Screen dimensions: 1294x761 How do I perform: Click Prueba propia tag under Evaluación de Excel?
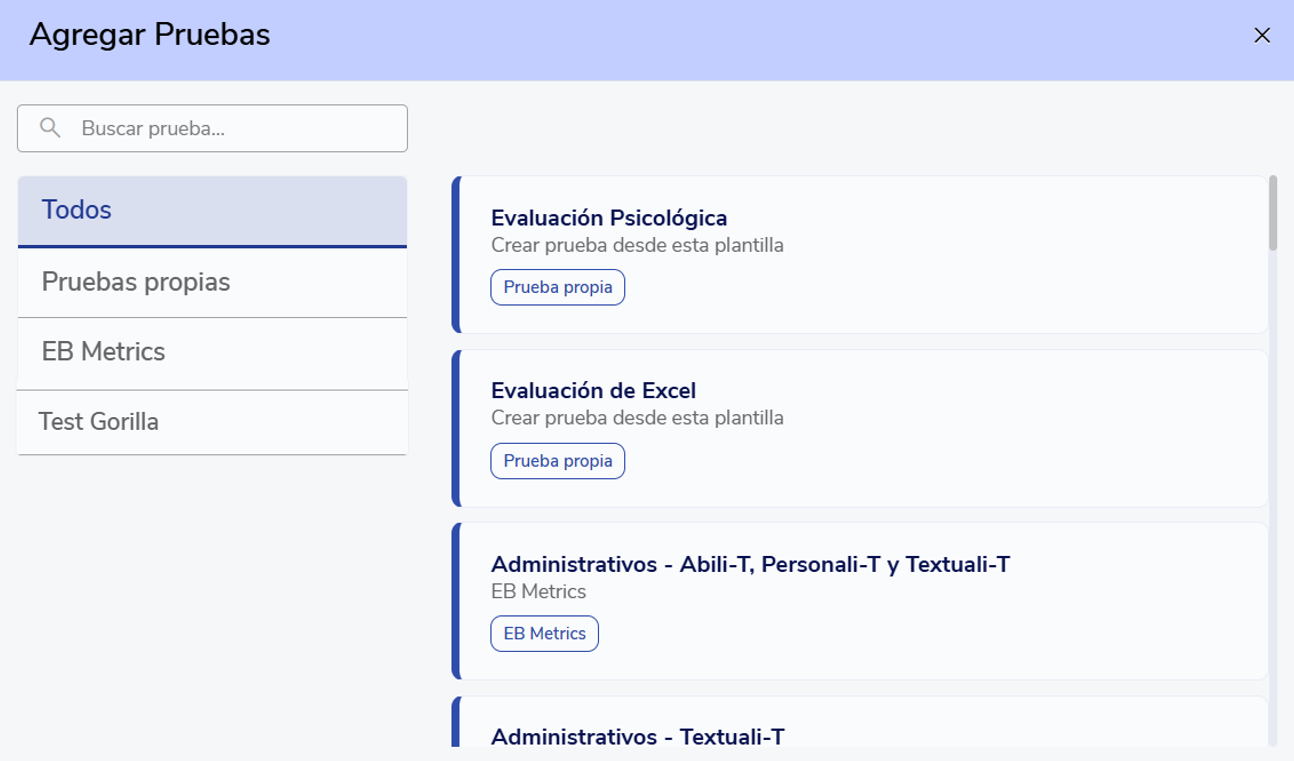click(557, 461)
